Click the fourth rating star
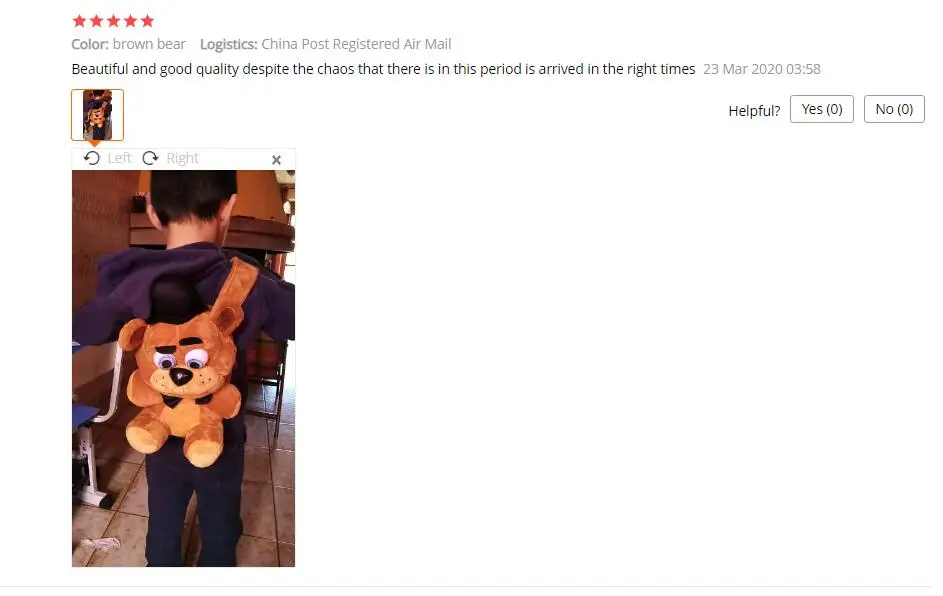Screen dimensions: 943x596 131,21
